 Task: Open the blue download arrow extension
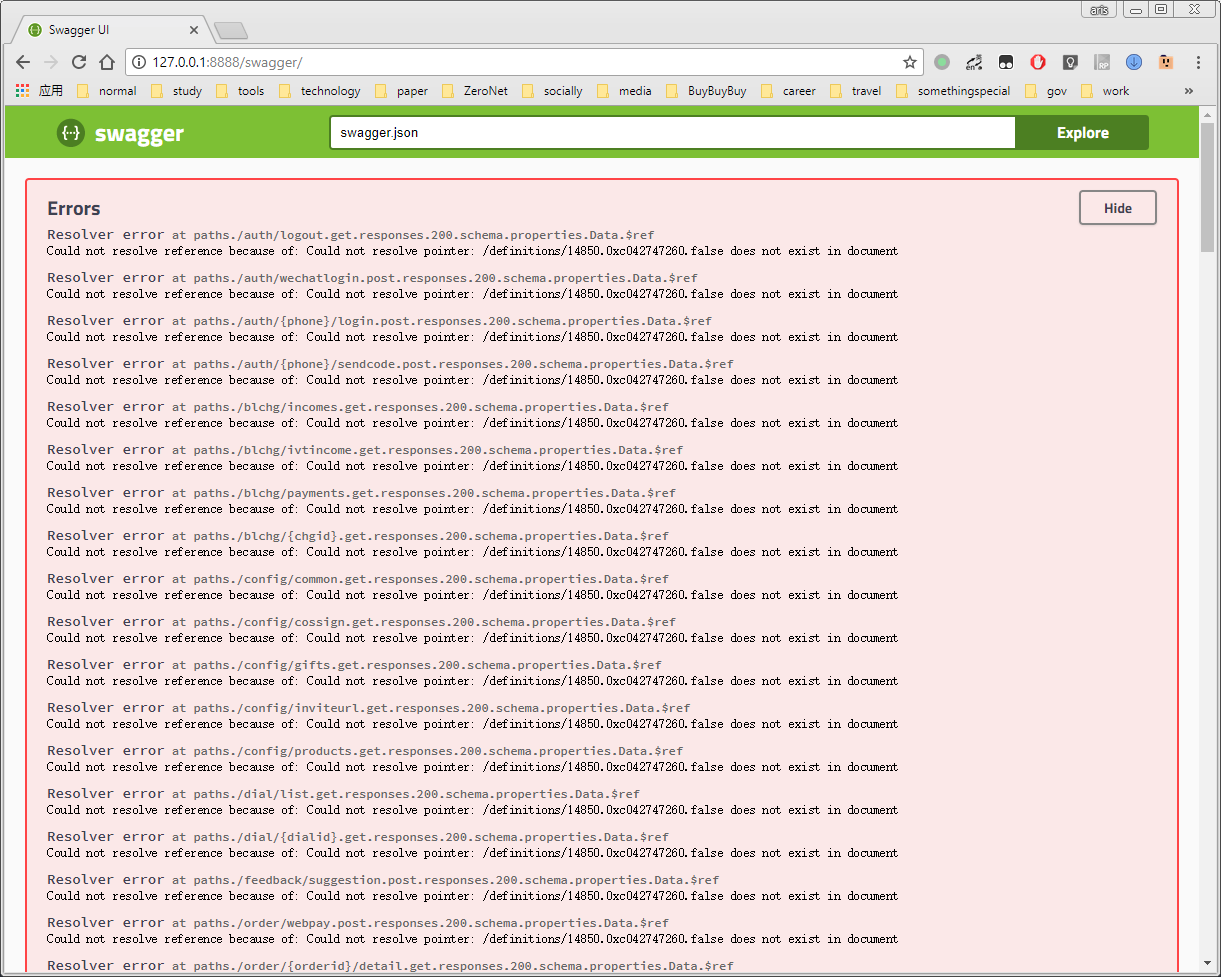[x=1134, y=62]
